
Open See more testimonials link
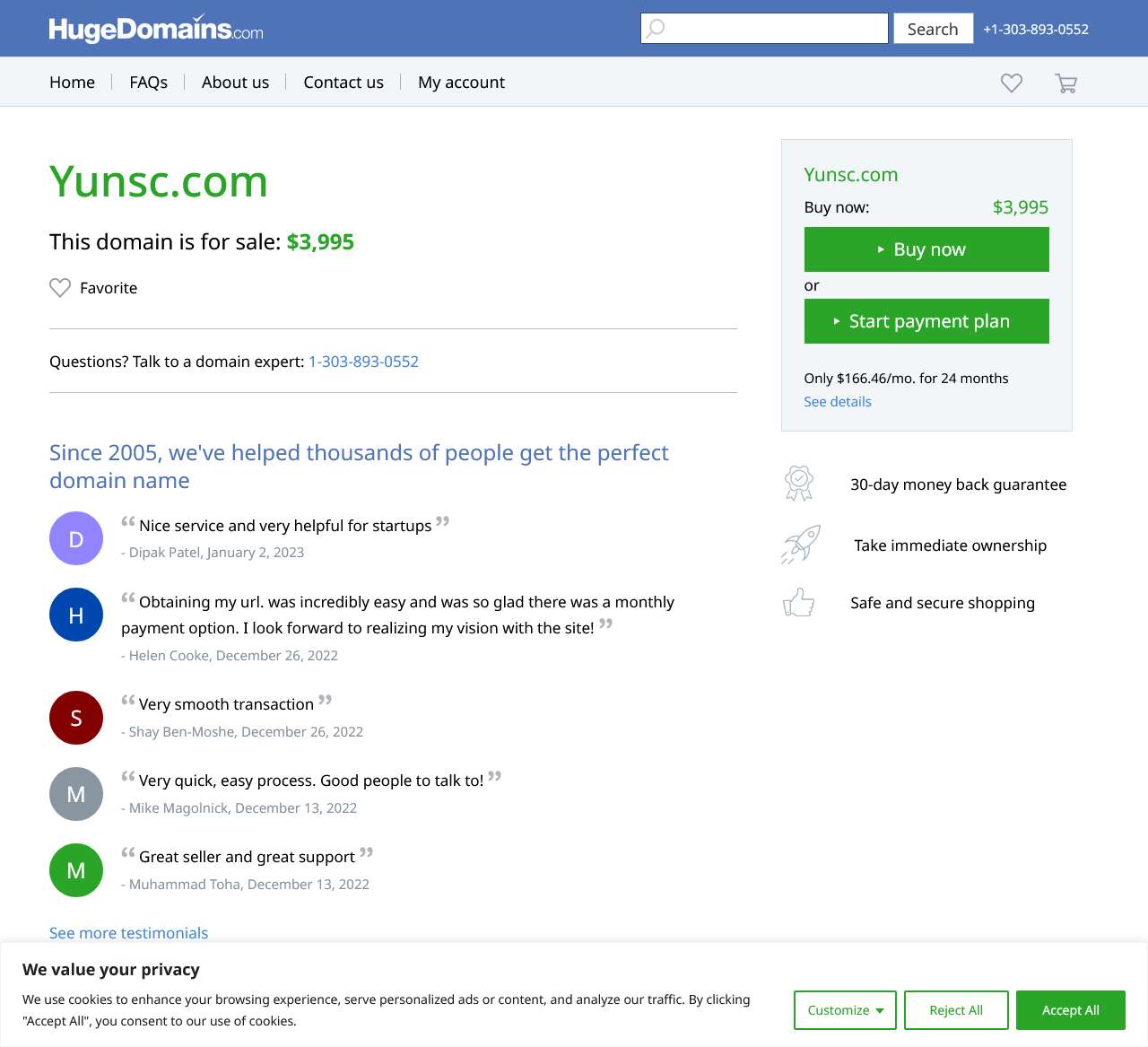128,933
